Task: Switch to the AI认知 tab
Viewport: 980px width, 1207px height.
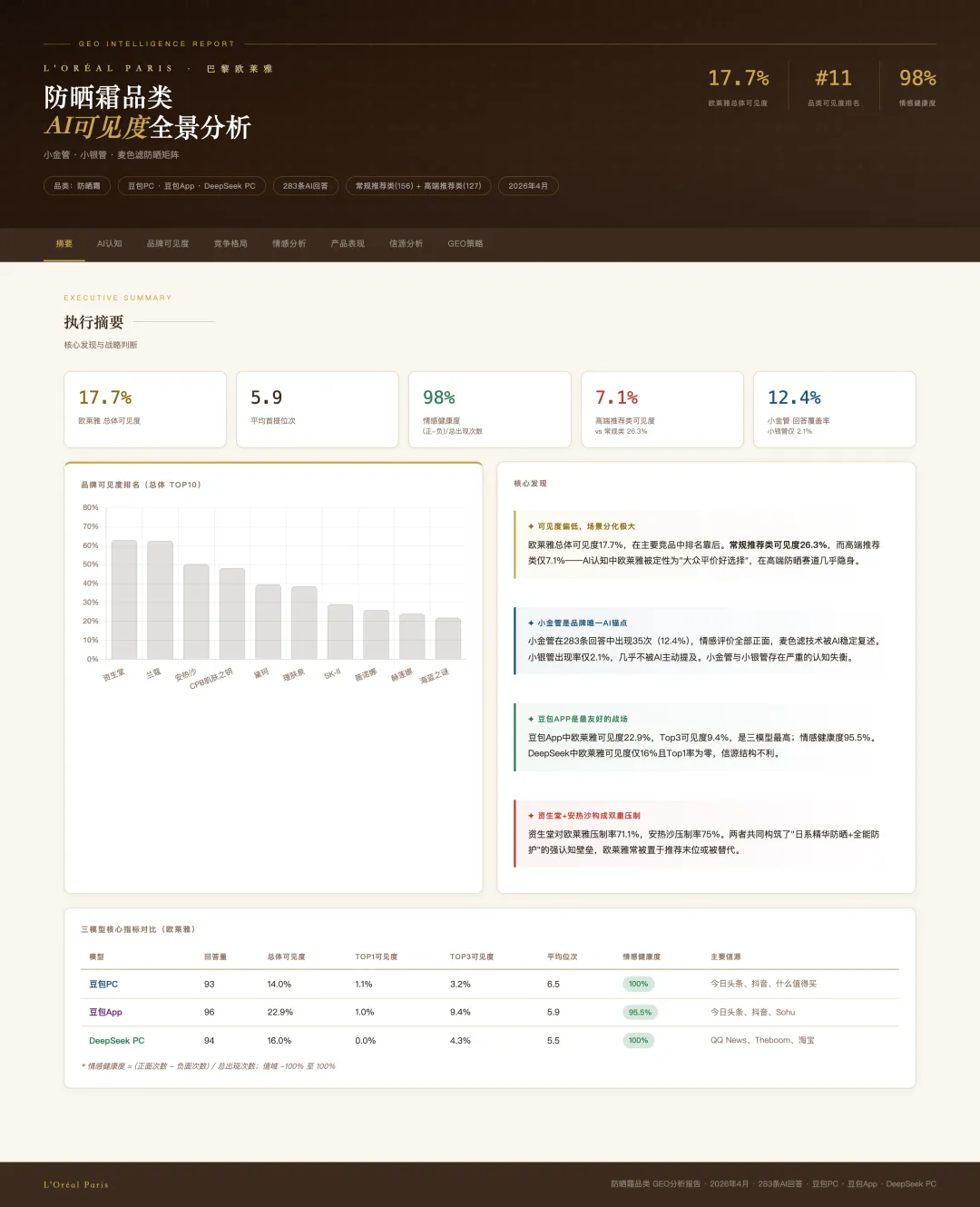Action: tap(110, 244)
